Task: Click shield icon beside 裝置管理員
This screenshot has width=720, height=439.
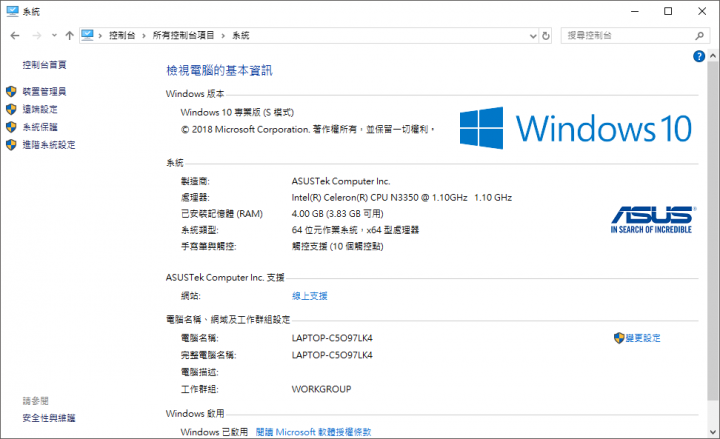Action: (x=11, y=91)
